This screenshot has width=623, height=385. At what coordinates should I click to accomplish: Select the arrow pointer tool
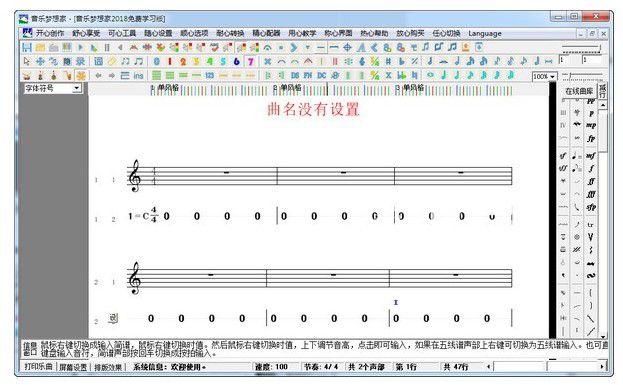coord(27,62)
